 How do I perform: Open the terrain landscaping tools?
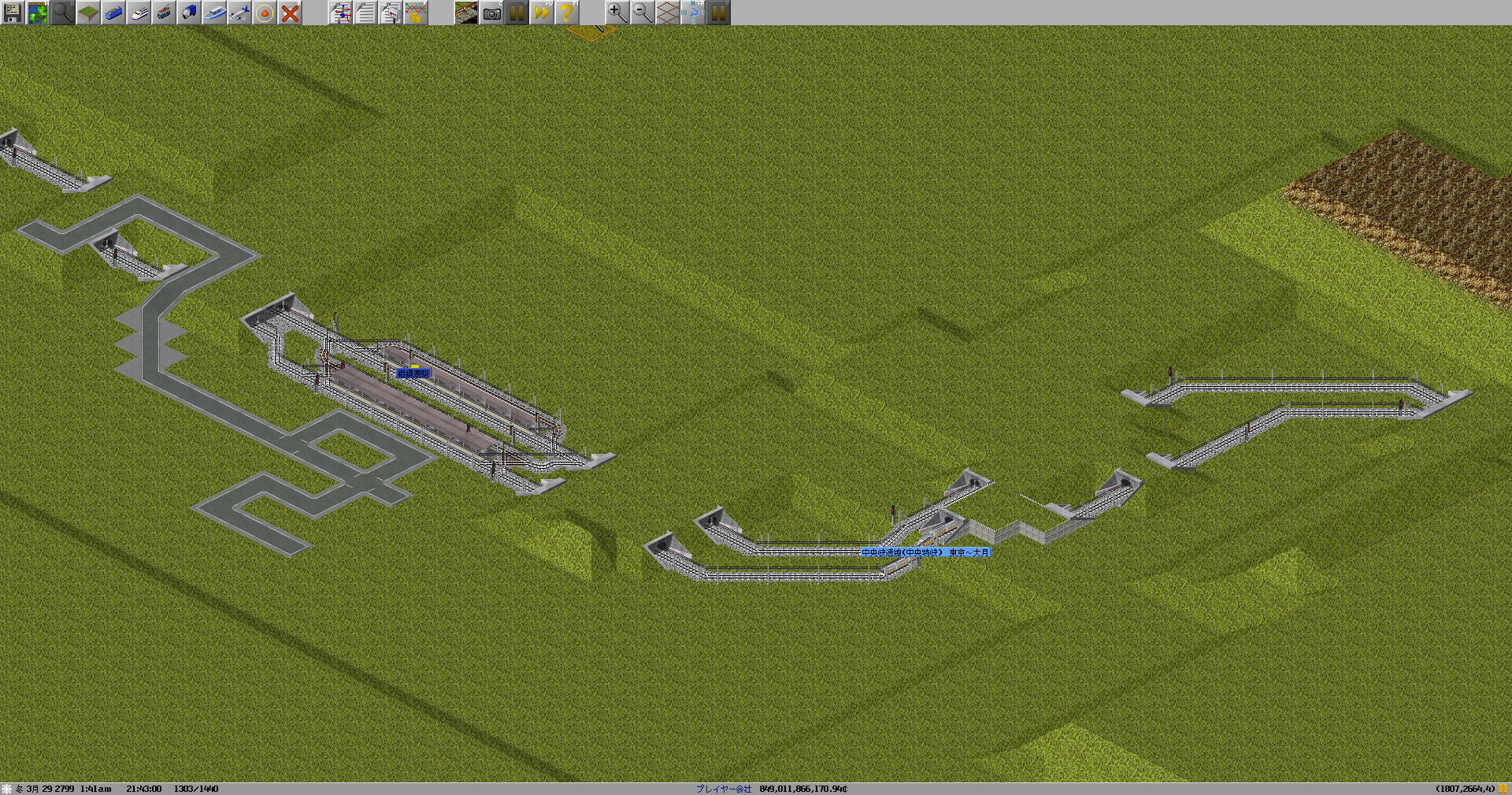pos(88,13)
